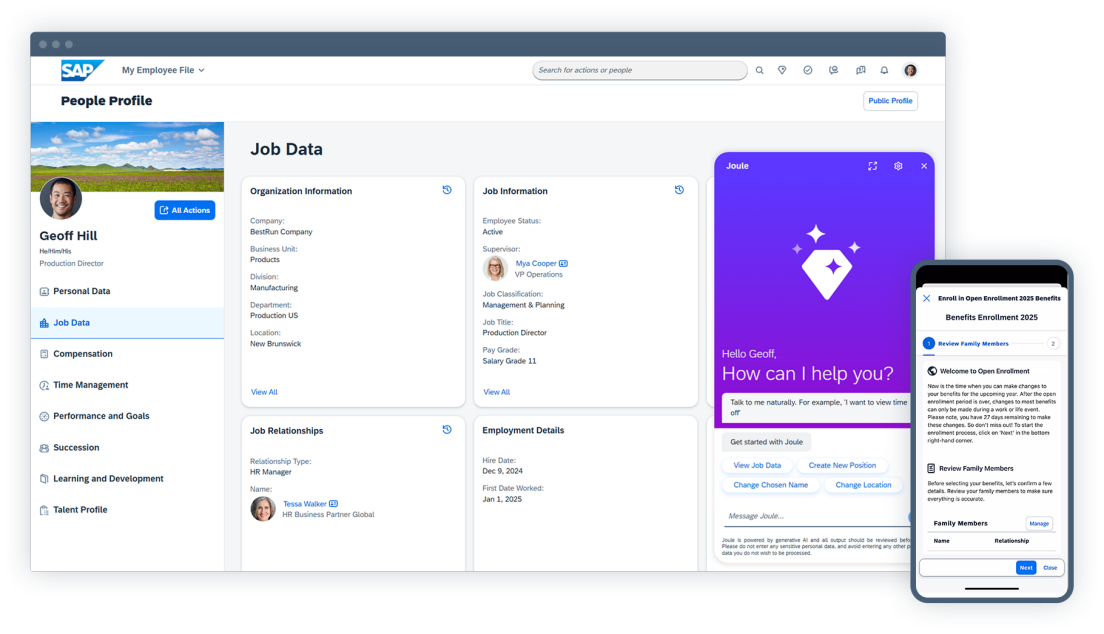1104x634 pixels.
Task: Click the Succession sidebar icon
Action: [x=44, y=448]
